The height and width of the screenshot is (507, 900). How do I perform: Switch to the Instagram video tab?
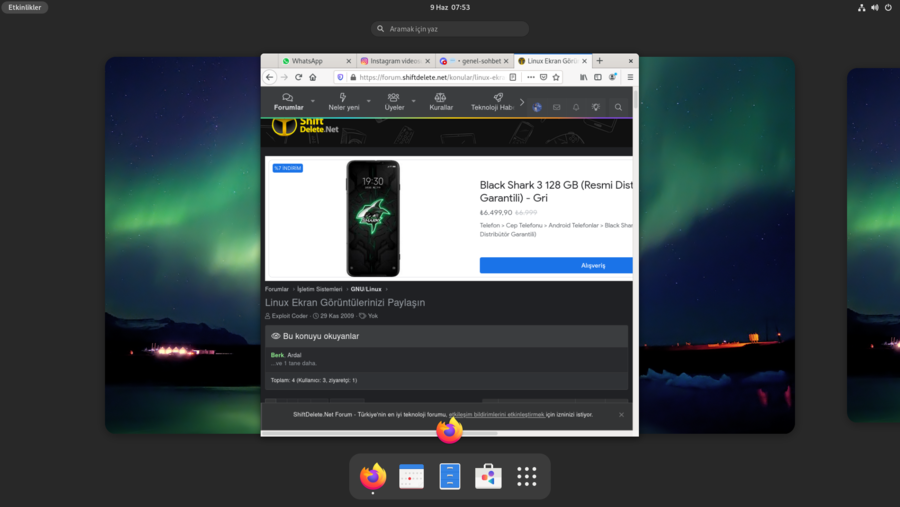[395, 61]
